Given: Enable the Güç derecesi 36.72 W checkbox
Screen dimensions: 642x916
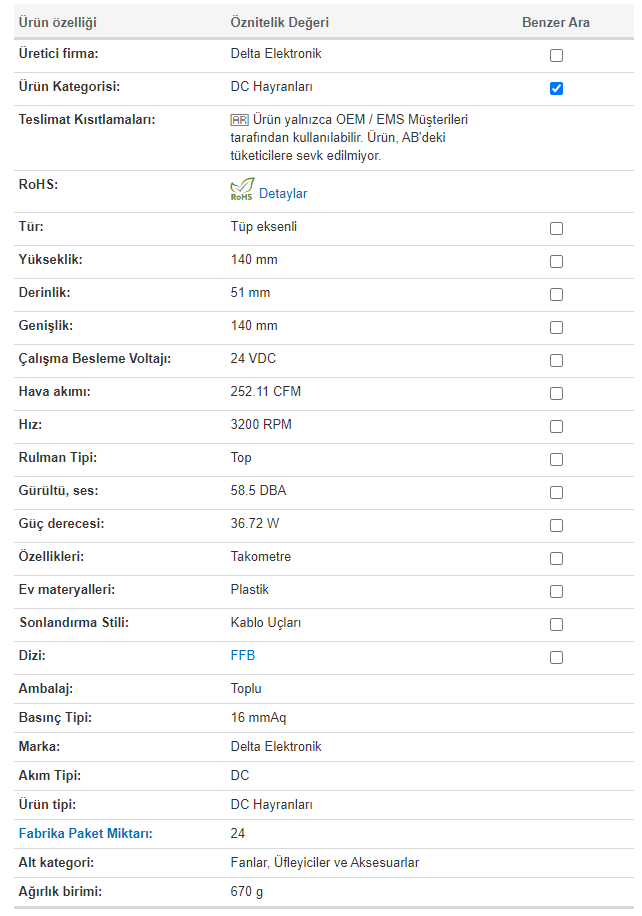Looking at the screenshot, I should [556, 525].
